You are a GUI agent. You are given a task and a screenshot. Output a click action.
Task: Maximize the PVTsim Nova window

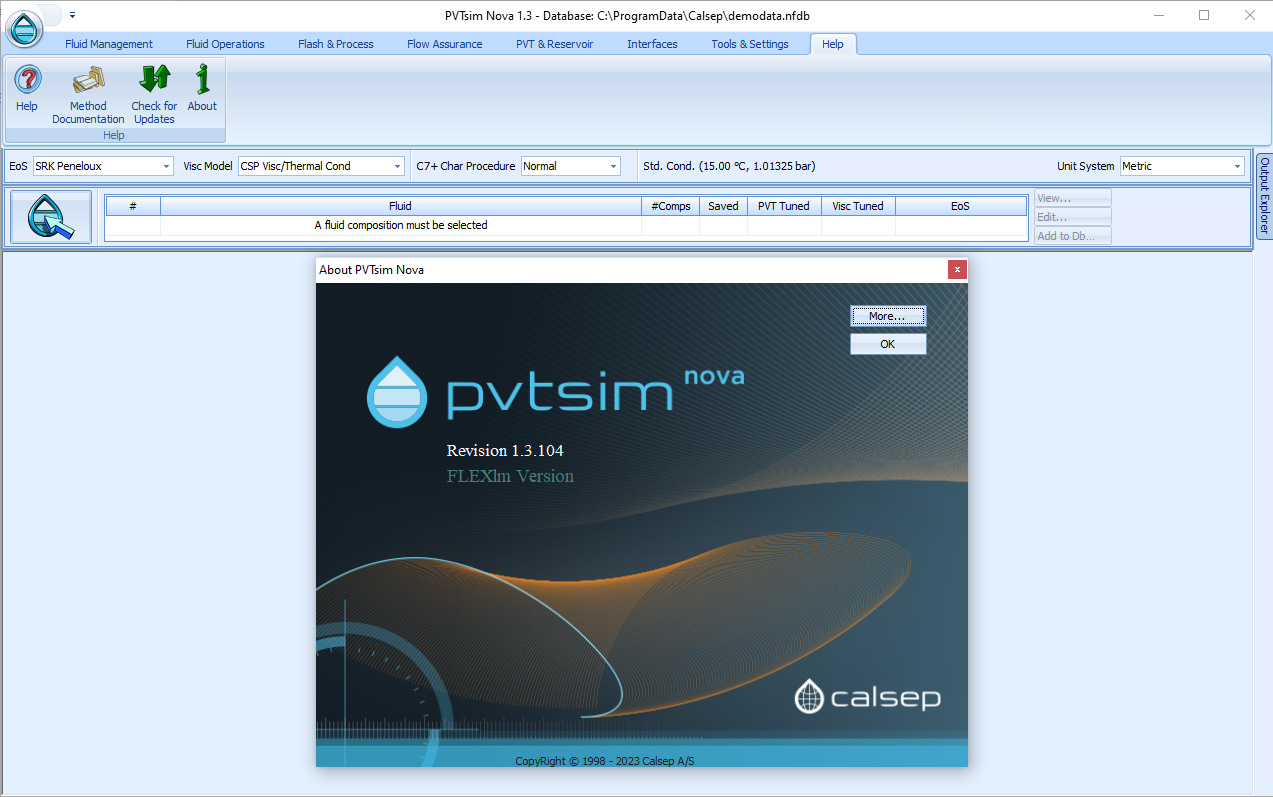point(1204,15)
